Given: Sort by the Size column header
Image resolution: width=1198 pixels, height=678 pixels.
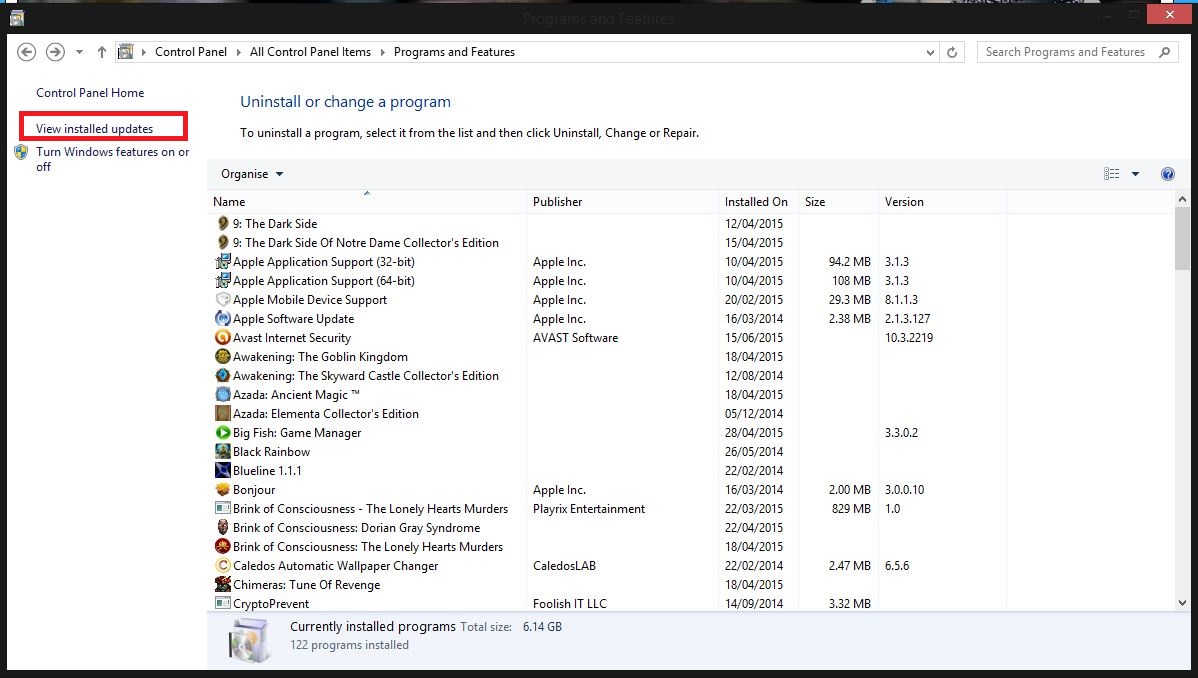Looking at the screenshot, I should 838,202.
